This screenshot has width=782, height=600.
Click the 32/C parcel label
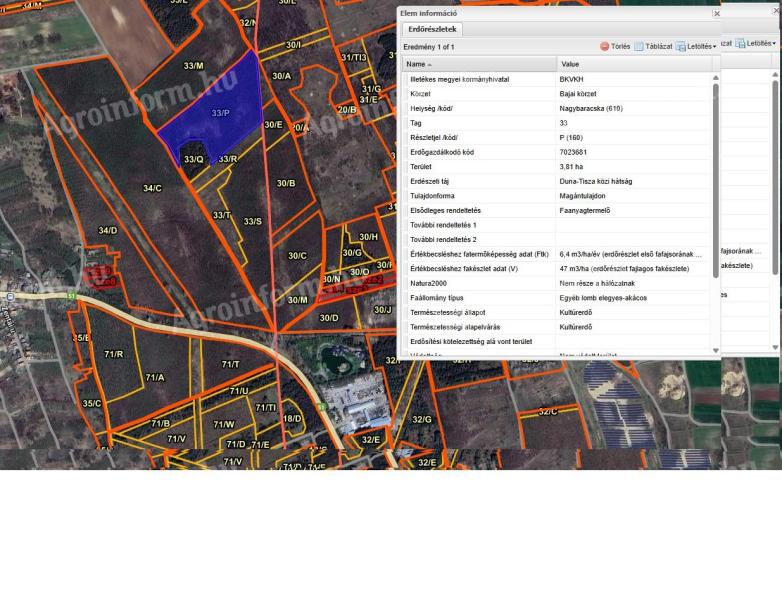(x=548, y=412)
